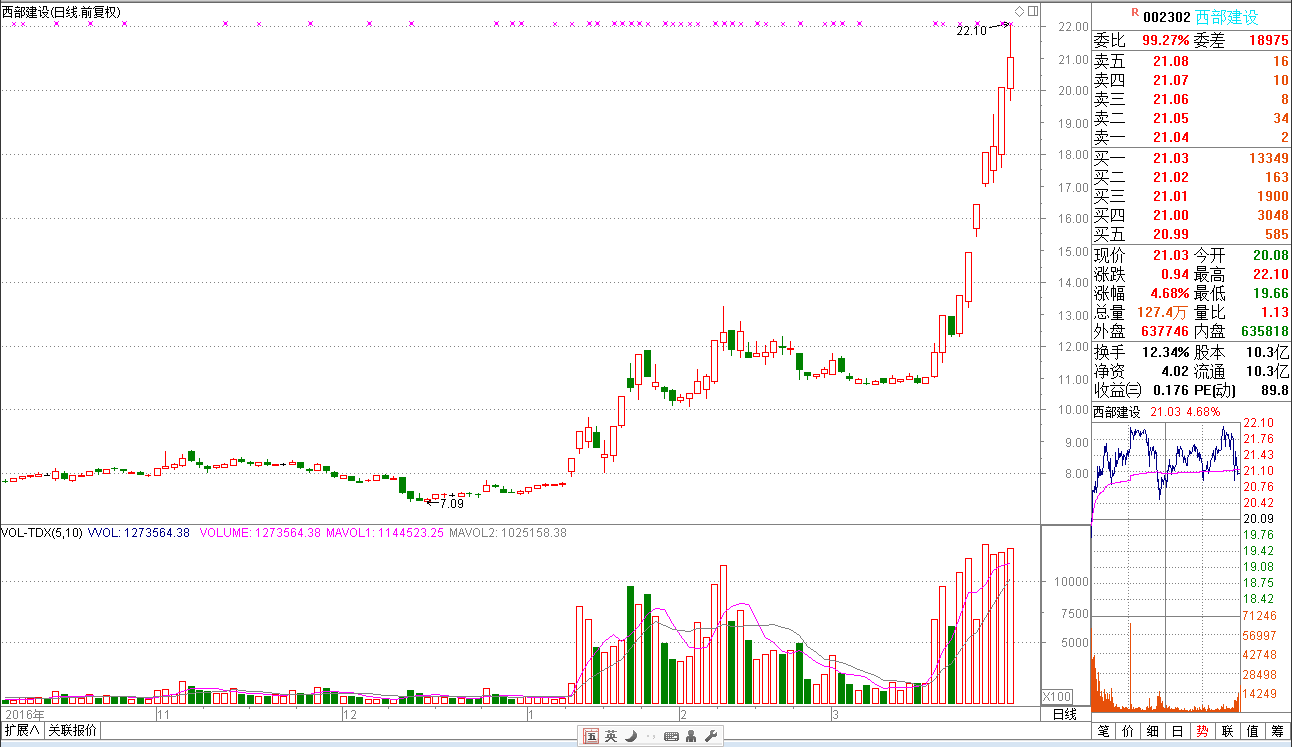This screenshot has height=747, width=1292.
Task: Click the X100 volume scale box
Action: point(1057,696)
